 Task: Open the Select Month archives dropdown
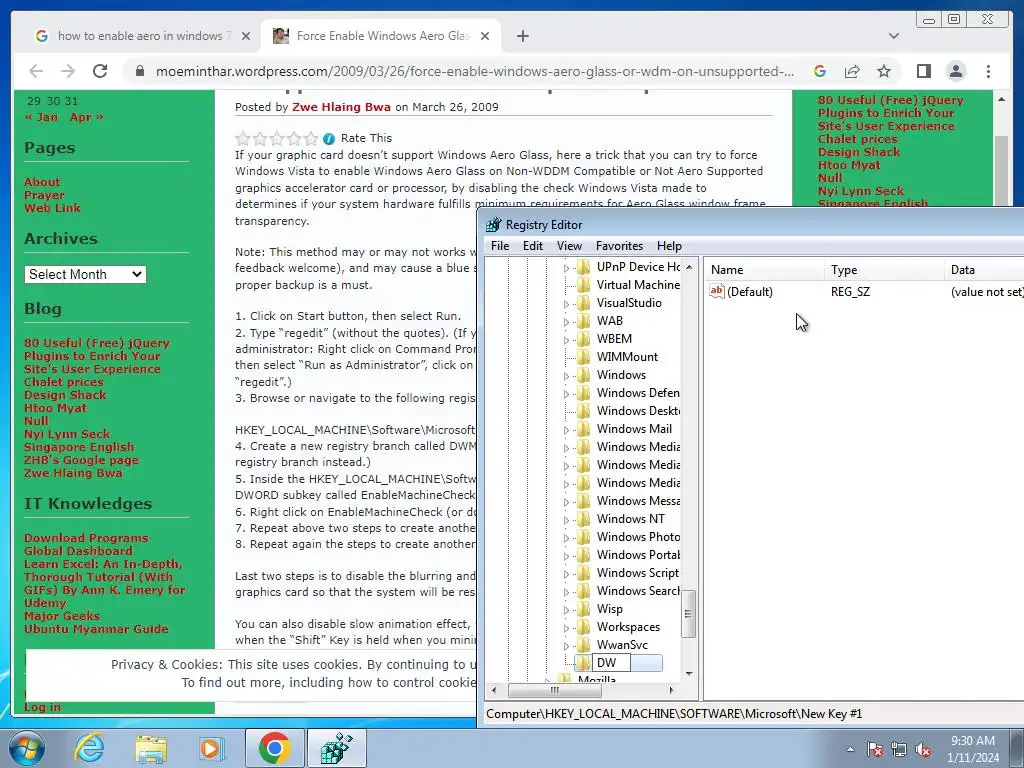click(x=86, y=274)
